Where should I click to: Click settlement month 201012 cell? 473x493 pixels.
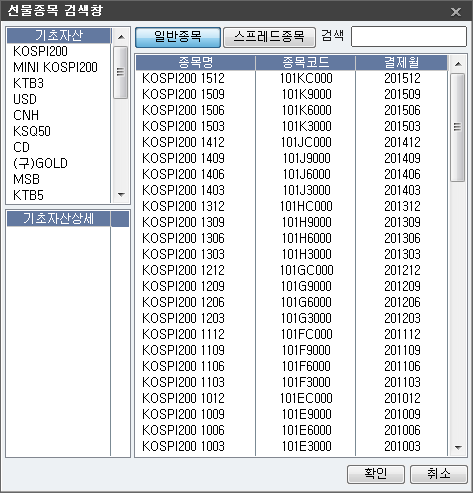(x=402, y=398)
